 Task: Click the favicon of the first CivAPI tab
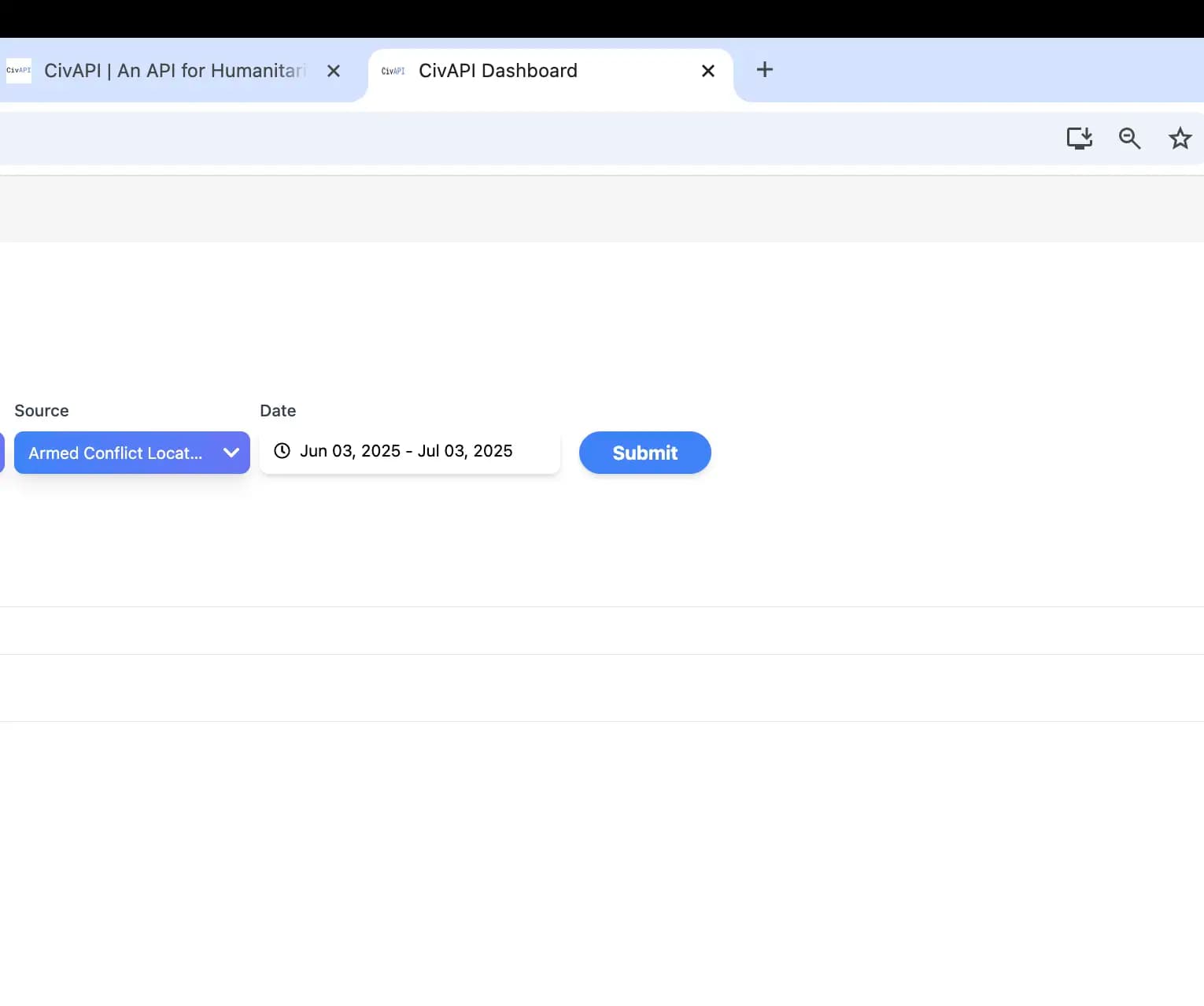click(x=19, y=71)
